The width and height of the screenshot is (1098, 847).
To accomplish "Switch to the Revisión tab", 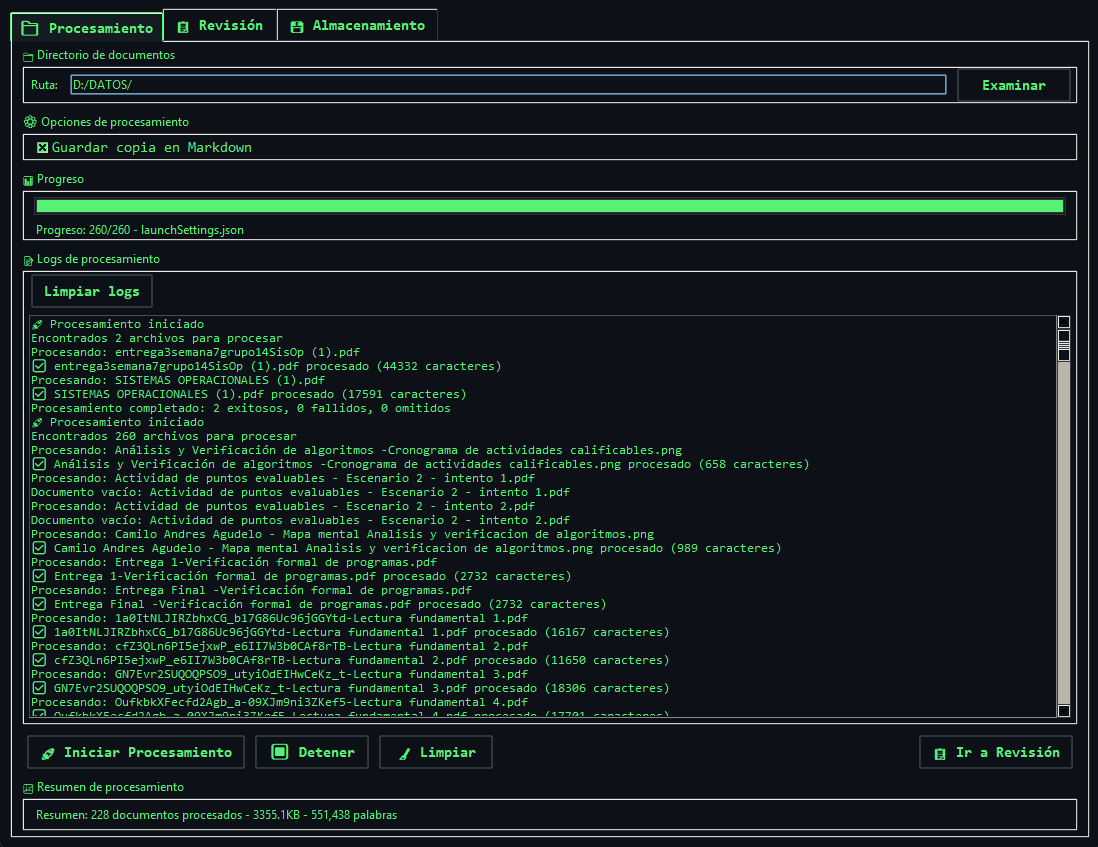I will [220, 26].
